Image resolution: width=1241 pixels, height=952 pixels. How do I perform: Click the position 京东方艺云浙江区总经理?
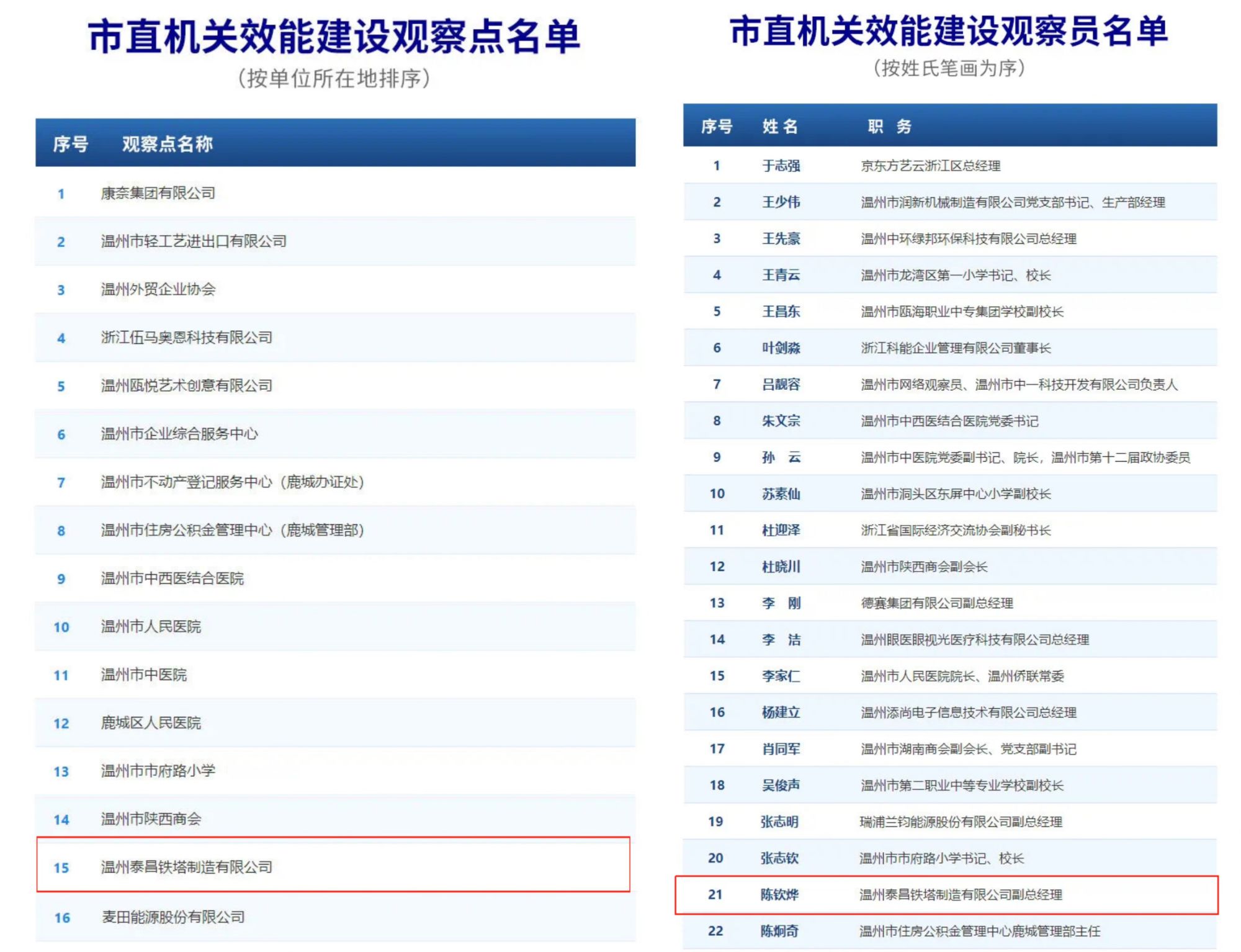click(x=930, y=166)
